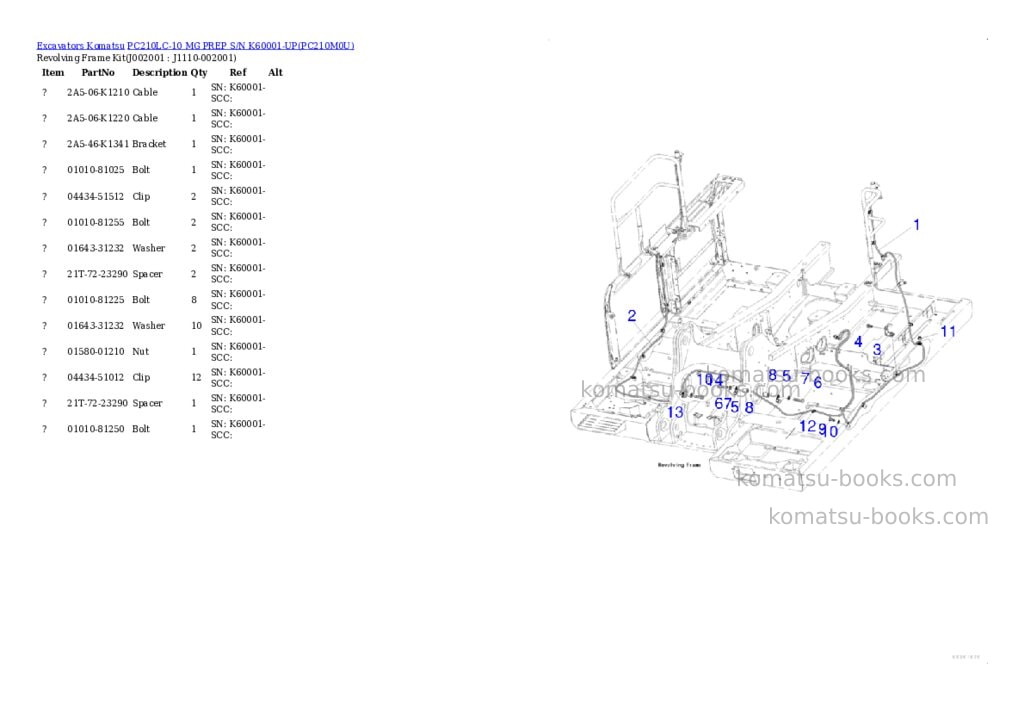
Task: Click callout number 3 on the diagram
Action: (877, 350)
